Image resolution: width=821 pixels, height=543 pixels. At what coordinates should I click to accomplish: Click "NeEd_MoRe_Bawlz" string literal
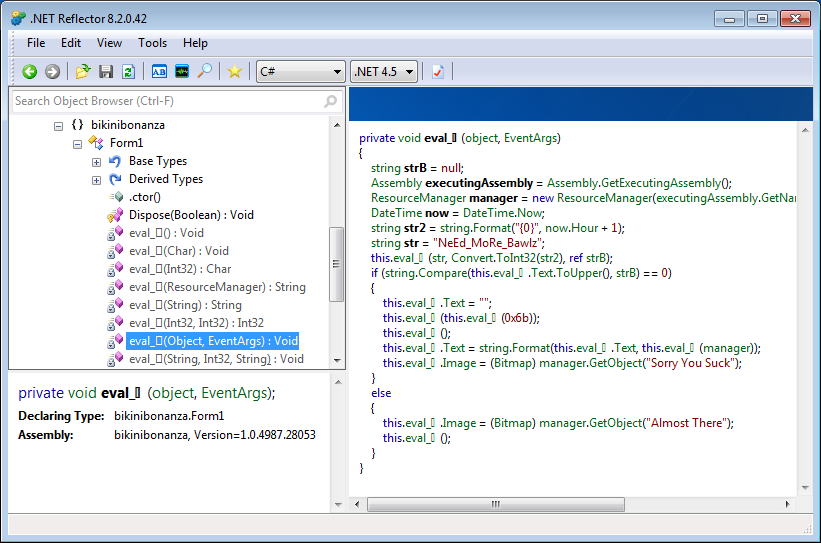(487, 243)
